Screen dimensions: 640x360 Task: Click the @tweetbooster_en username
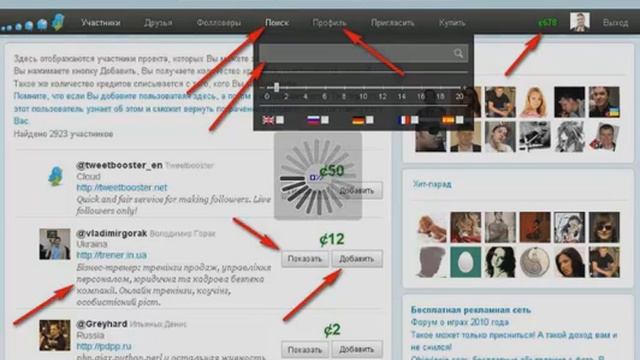[119, 165]
